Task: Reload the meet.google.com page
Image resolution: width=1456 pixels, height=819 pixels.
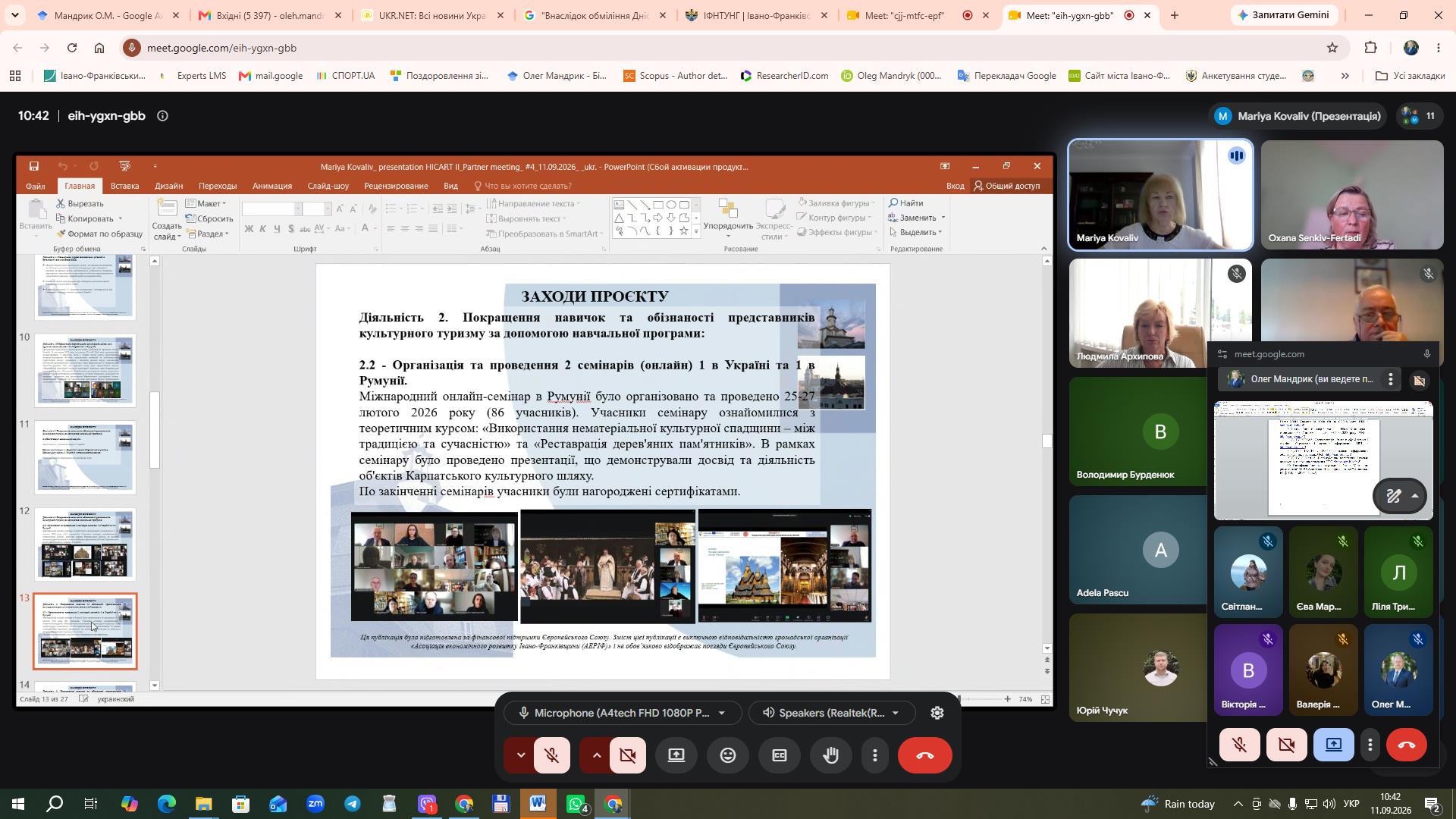Action: click(x=72, y=48)
